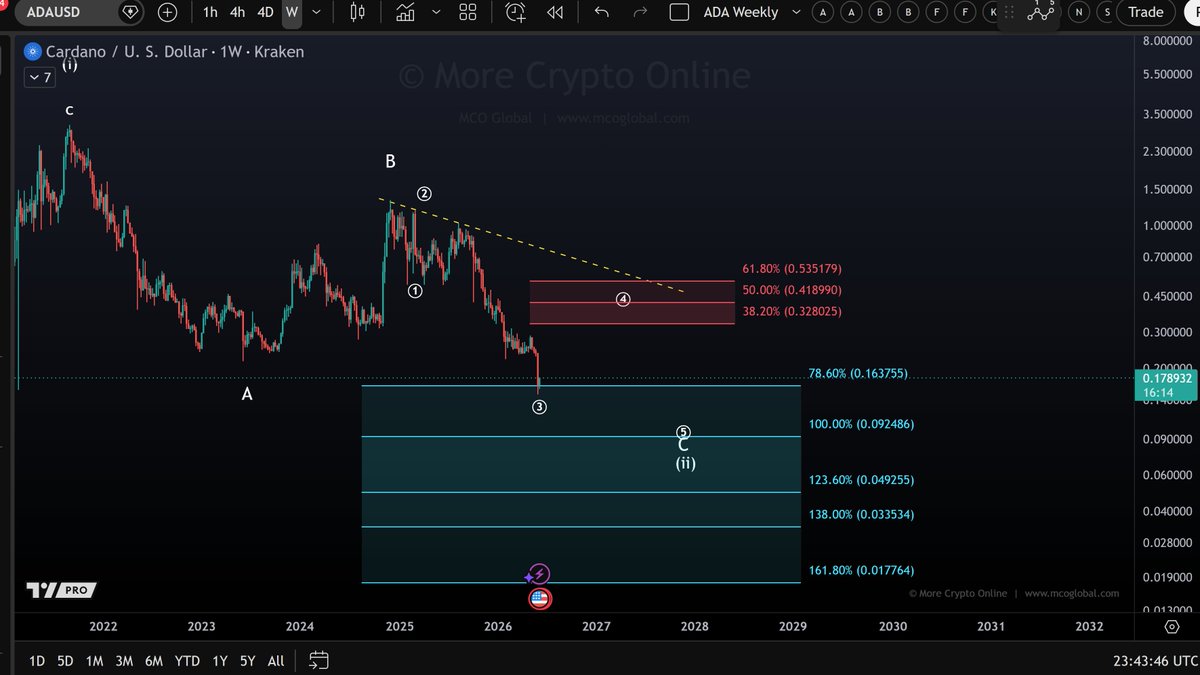This screenshot has height=675, width=1200.
Task: Create an alert with the clock-plus icon
Action: point(515,13)
